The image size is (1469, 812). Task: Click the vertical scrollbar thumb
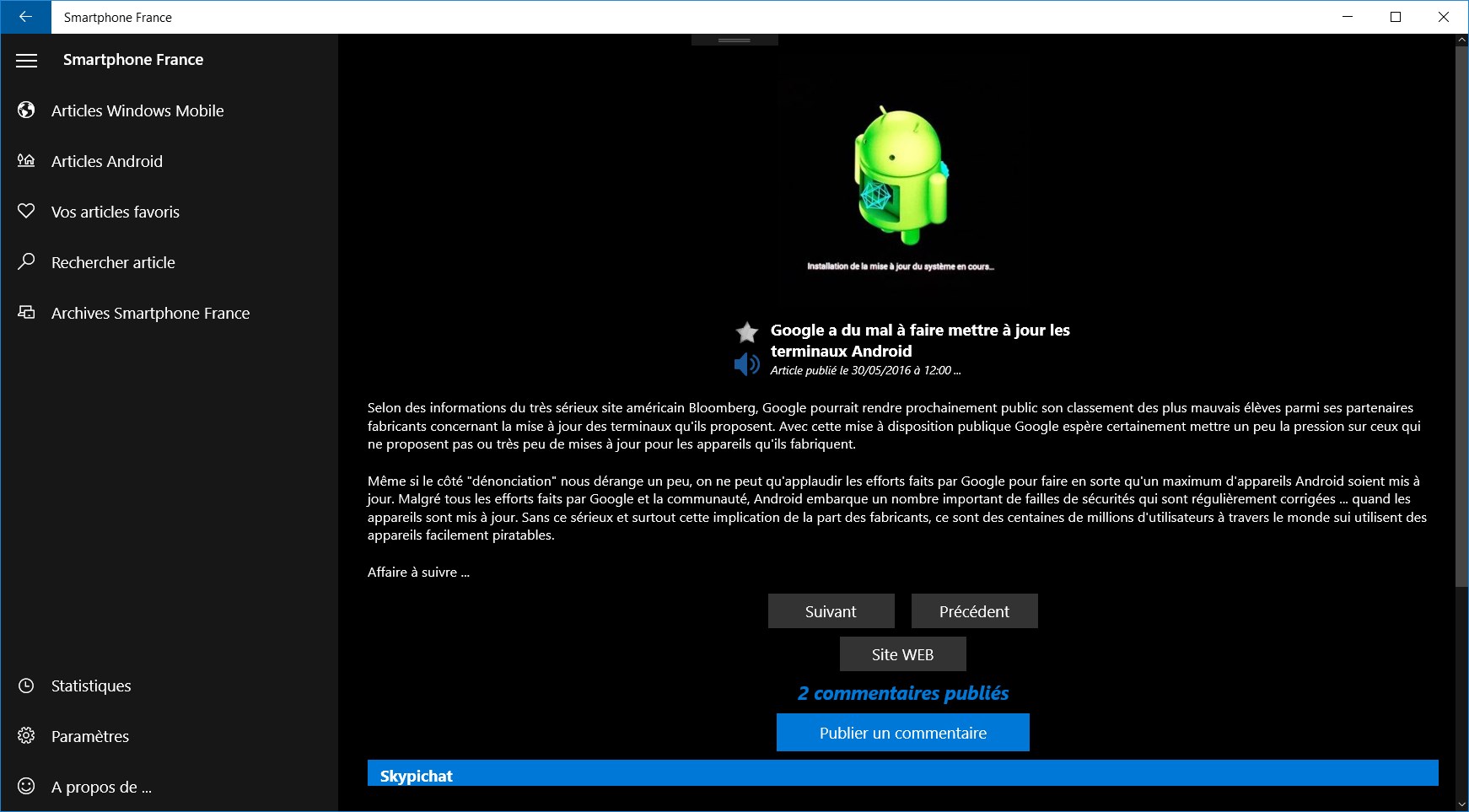tap(1461, 316)
